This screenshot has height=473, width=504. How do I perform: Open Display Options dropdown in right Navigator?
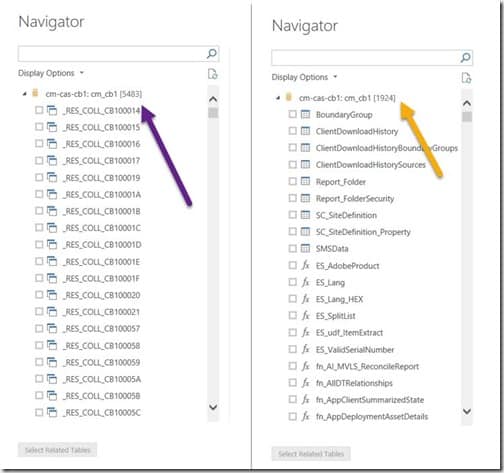point(304,77)
